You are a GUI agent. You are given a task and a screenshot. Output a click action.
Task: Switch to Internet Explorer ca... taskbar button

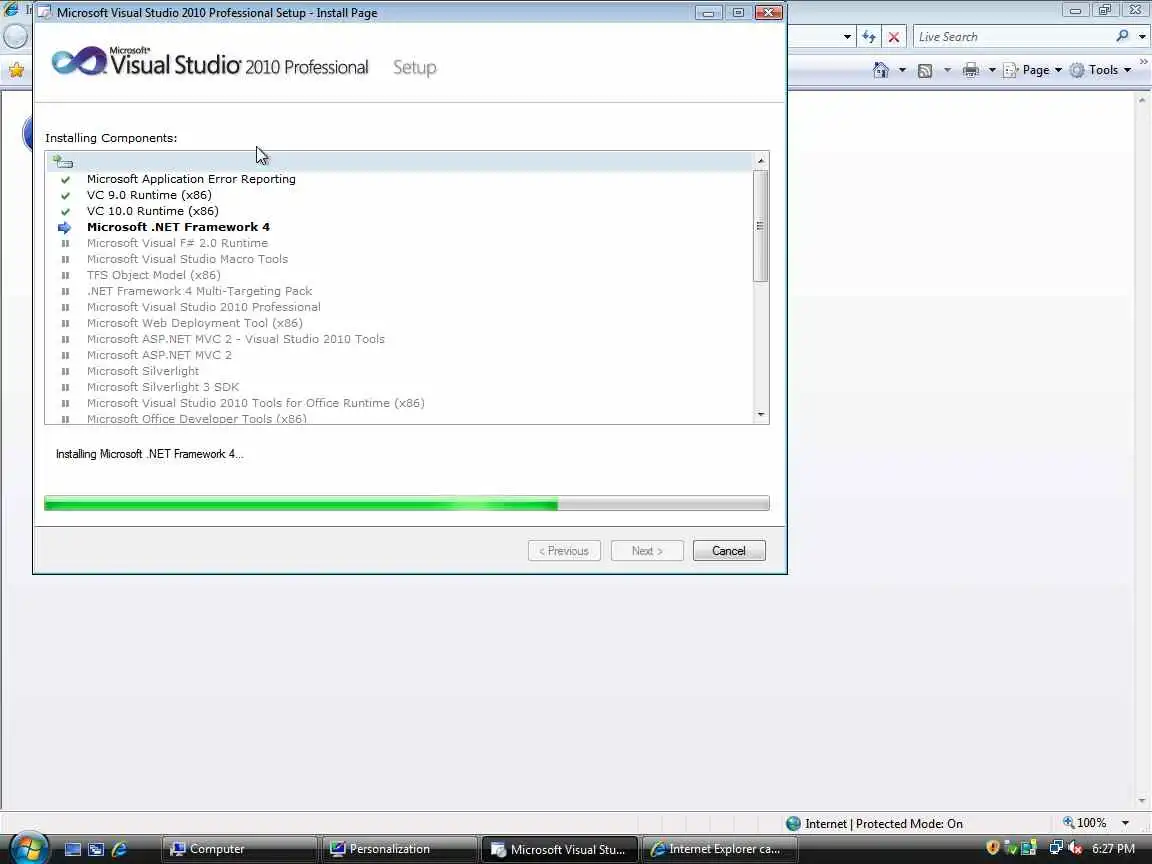[719, 849]
